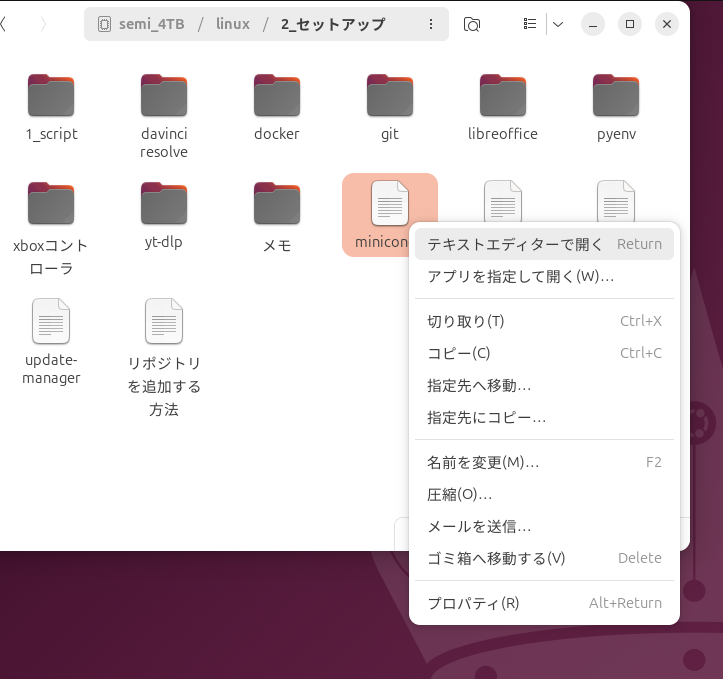Maximize the file manager window
This screenshot has height=679, width=723.
[x=630, y=24]
